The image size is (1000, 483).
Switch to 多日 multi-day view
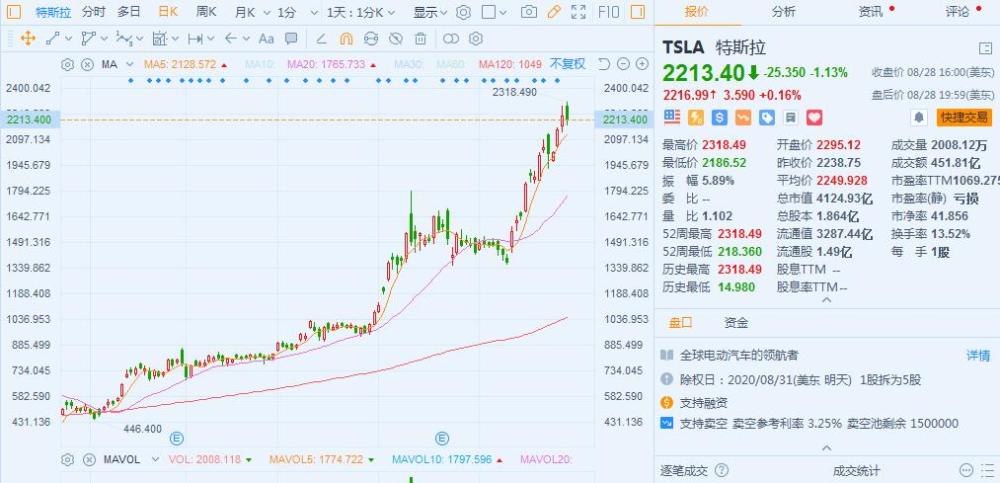coord(129,11)
